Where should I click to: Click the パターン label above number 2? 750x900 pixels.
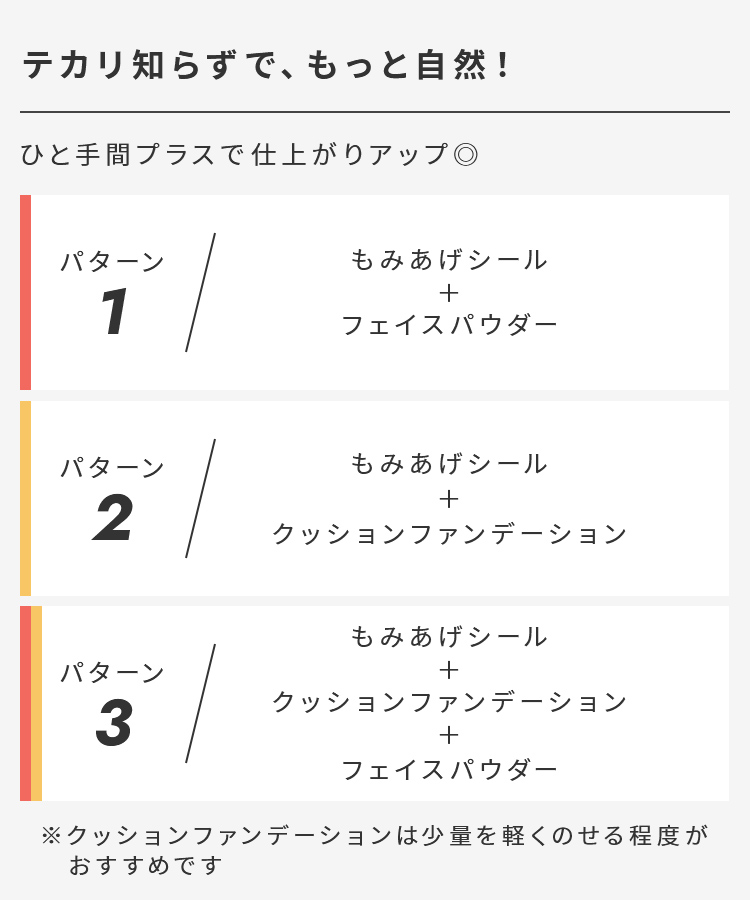[x=112, y=468]
